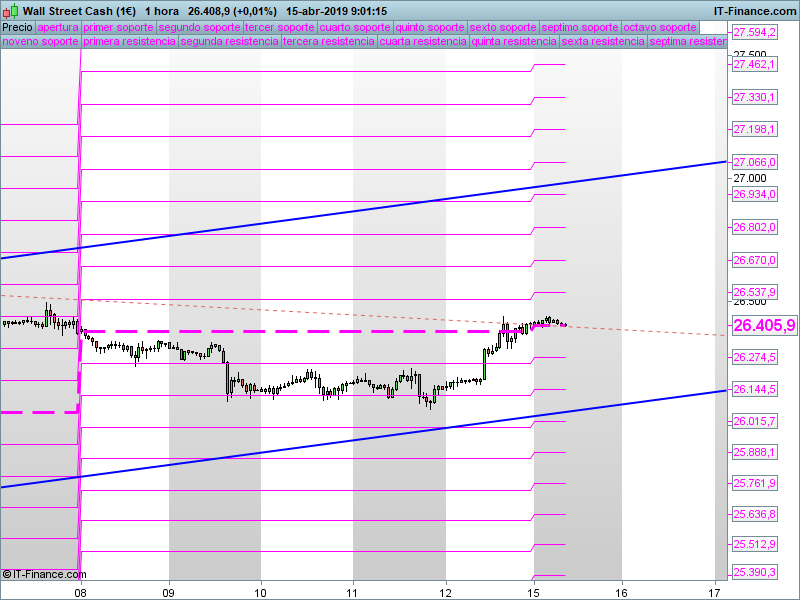Click the noveno soporte label
The image size is (800, 600).
pos(40,41)
